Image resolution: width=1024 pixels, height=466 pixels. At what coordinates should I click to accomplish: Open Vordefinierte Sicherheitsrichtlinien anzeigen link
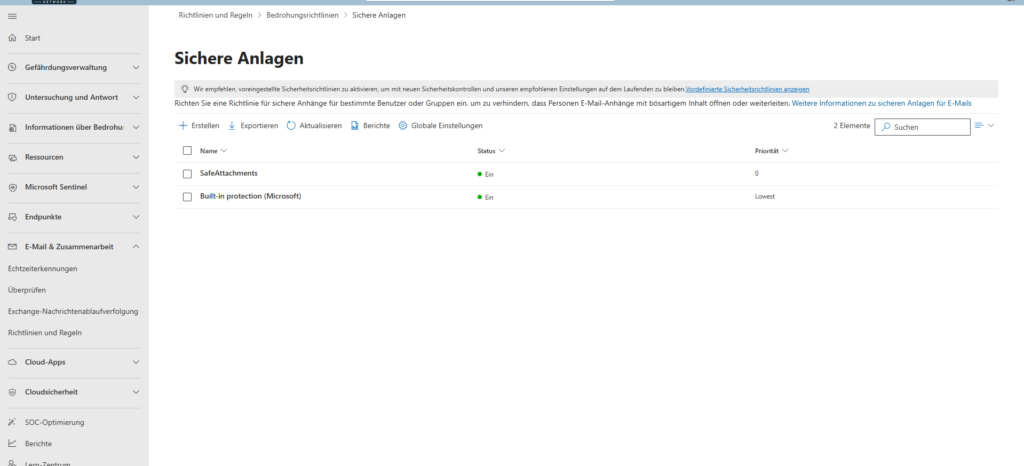pos(748,89)
